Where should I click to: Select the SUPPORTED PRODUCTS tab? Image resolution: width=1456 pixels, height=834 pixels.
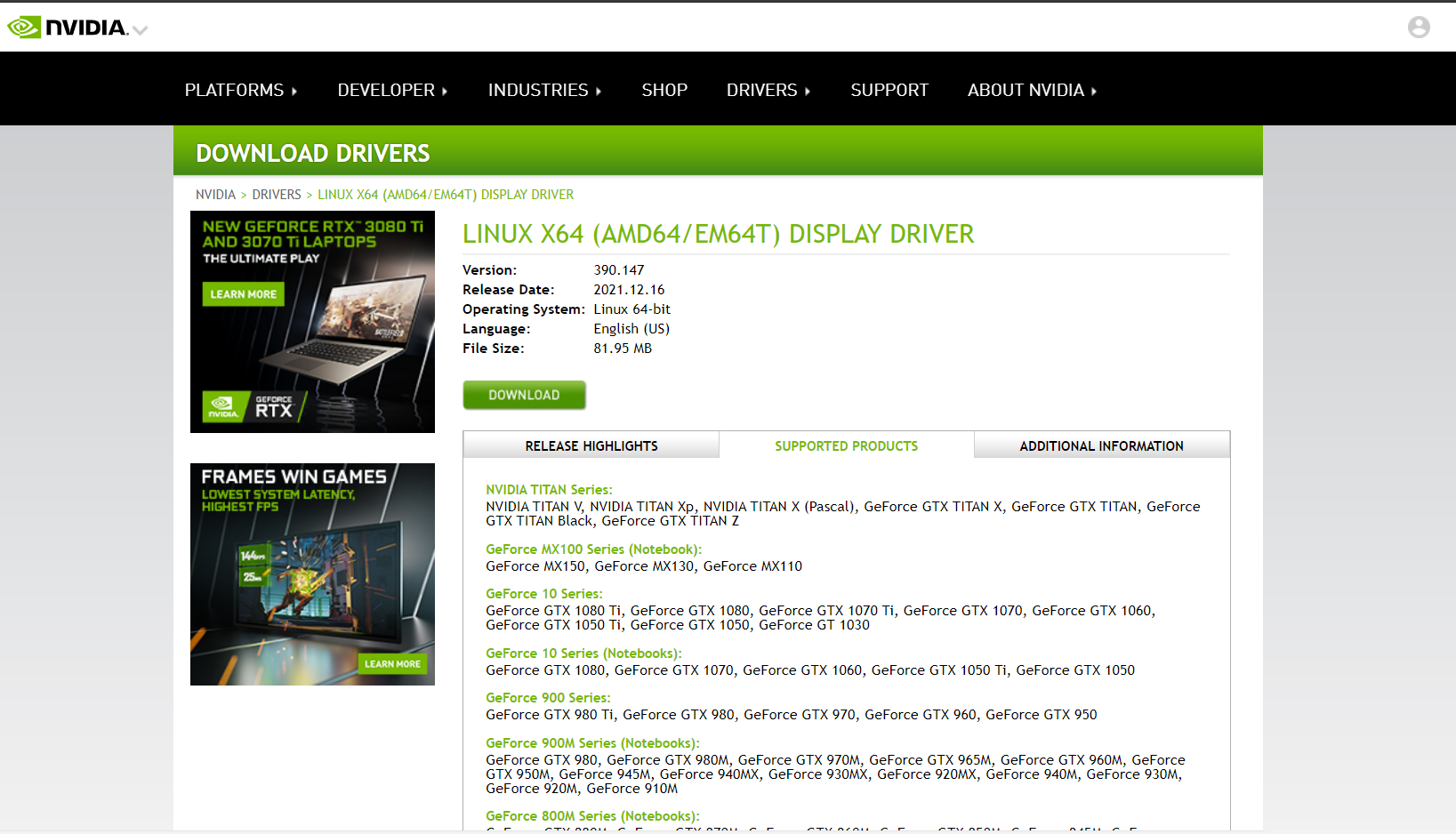pos(846,445)
